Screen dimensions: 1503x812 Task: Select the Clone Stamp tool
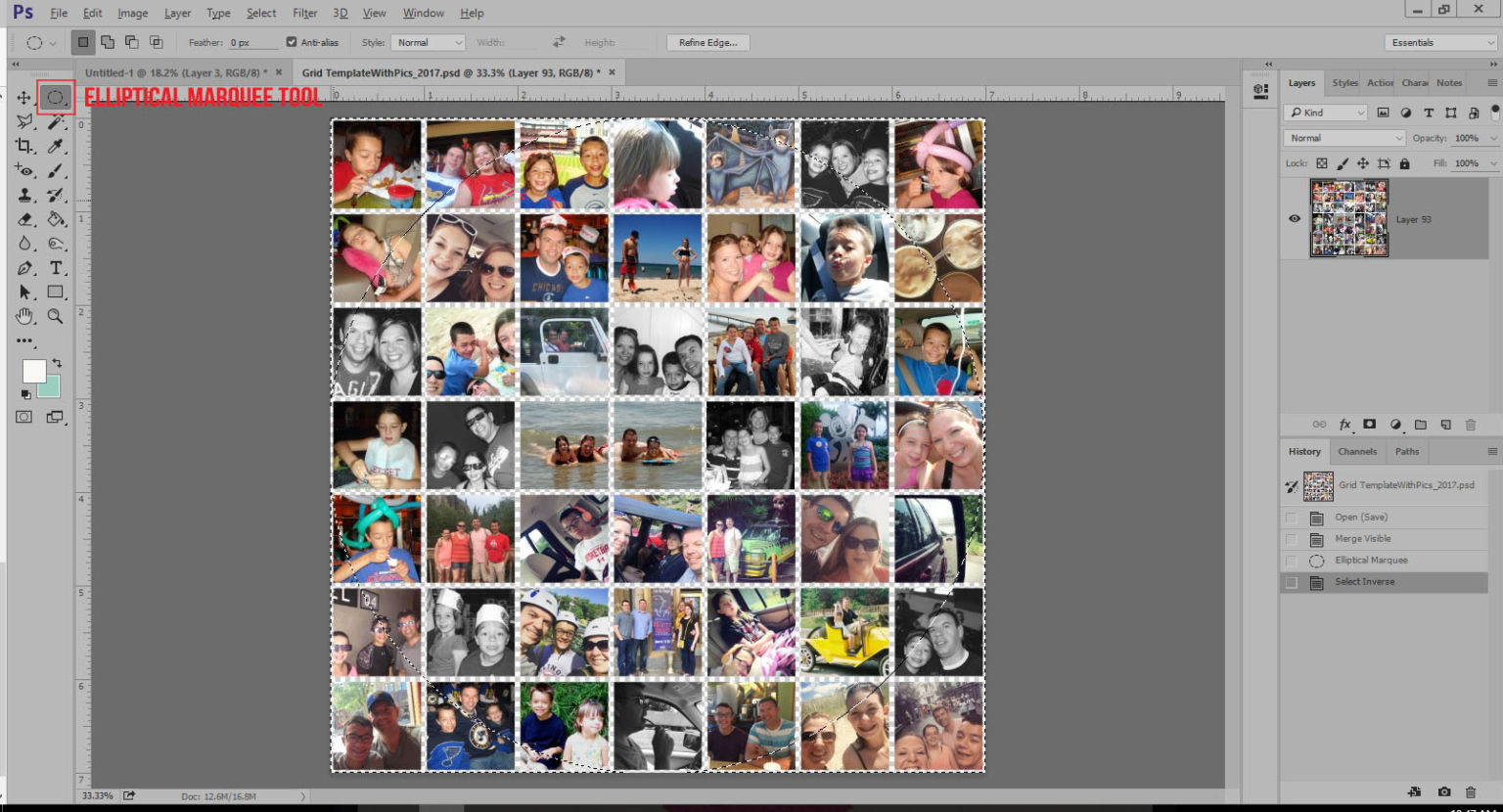(x=24, y=195)
